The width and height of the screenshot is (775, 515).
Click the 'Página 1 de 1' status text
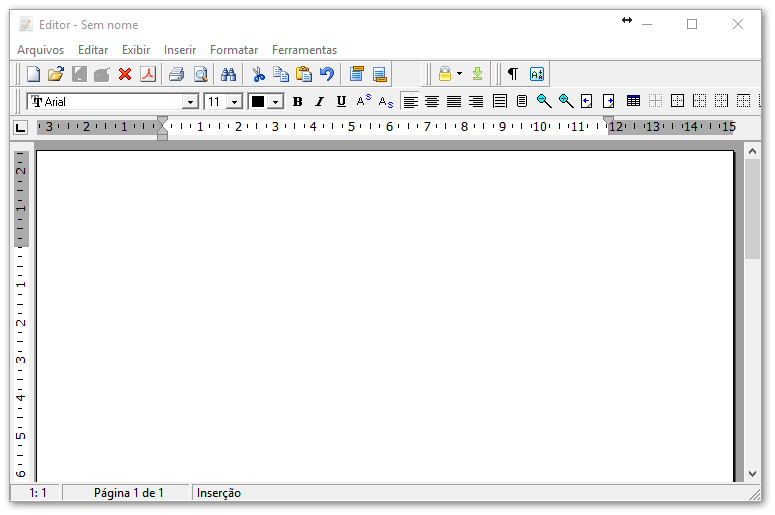click(129, 493)
